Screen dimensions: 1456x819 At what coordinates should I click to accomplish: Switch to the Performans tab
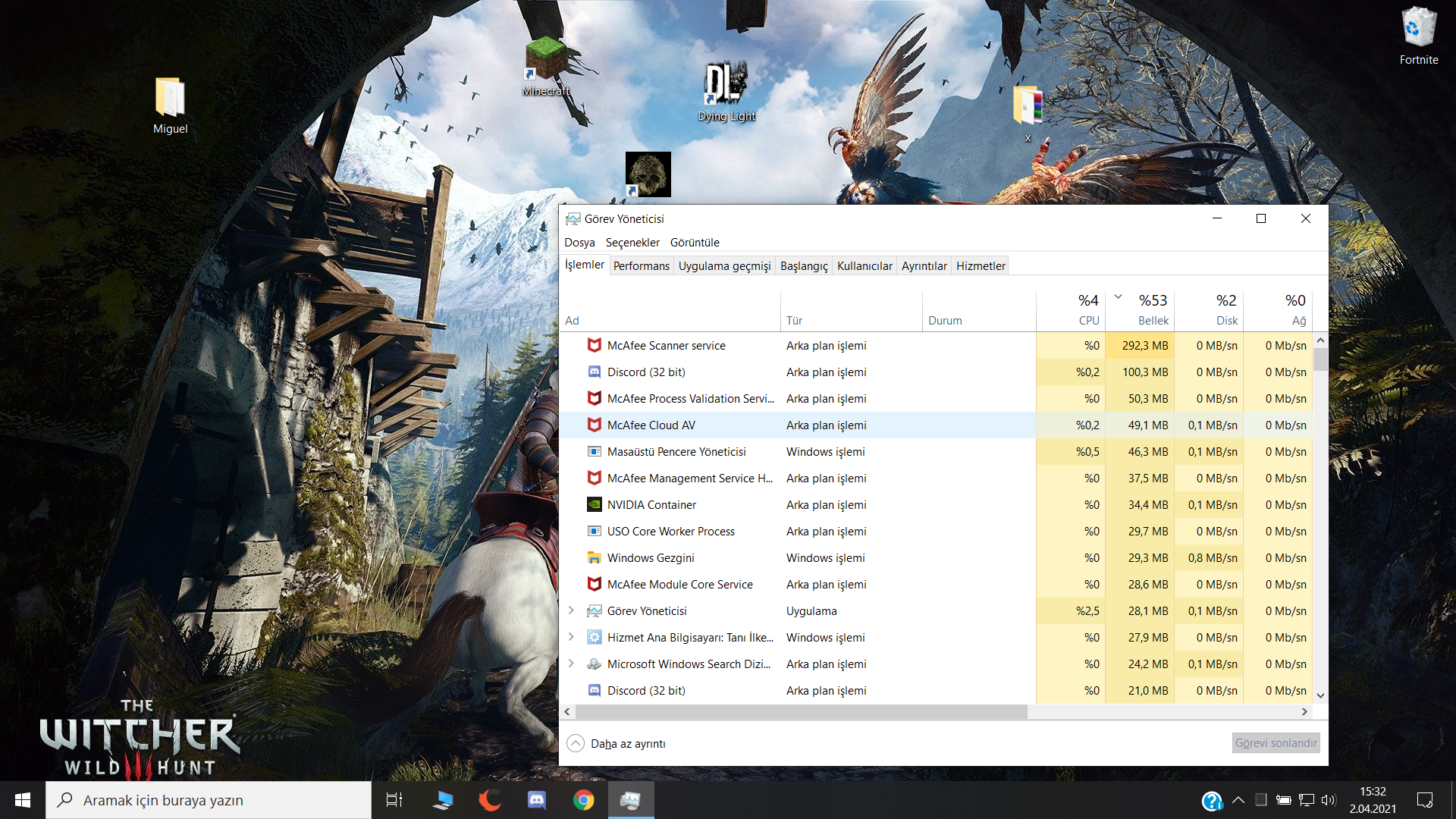click(x=641, y=265)
